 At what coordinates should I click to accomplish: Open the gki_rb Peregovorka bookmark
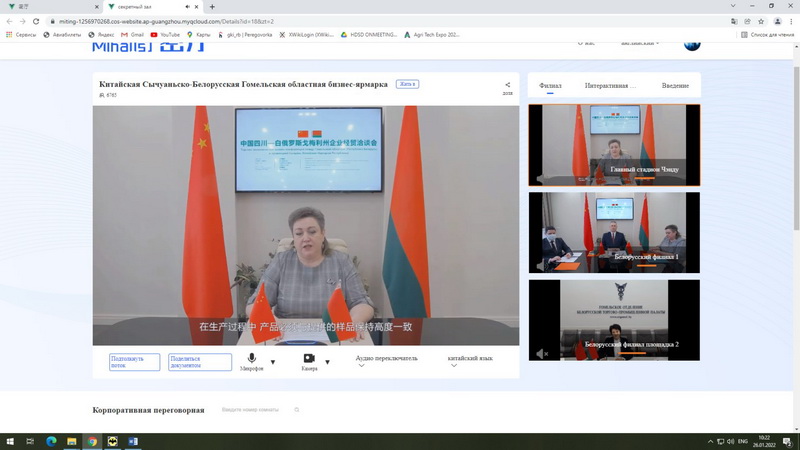click(x=245, y=35)
